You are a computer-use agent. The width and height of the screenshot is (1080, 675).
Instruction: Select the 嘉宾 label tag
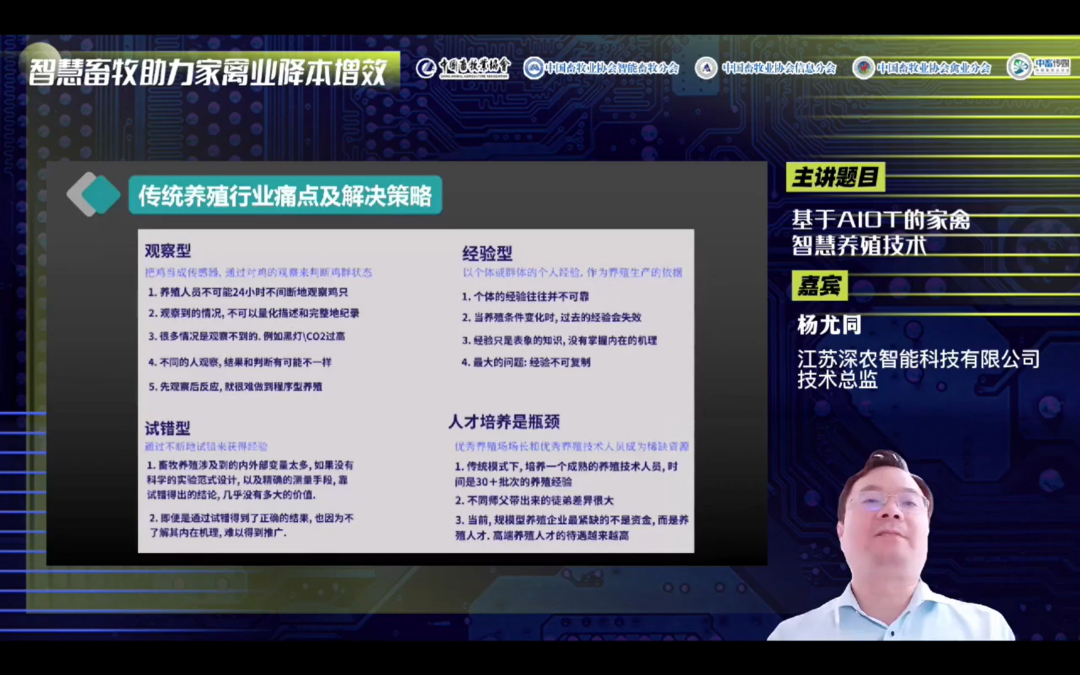tap(820, 286)
